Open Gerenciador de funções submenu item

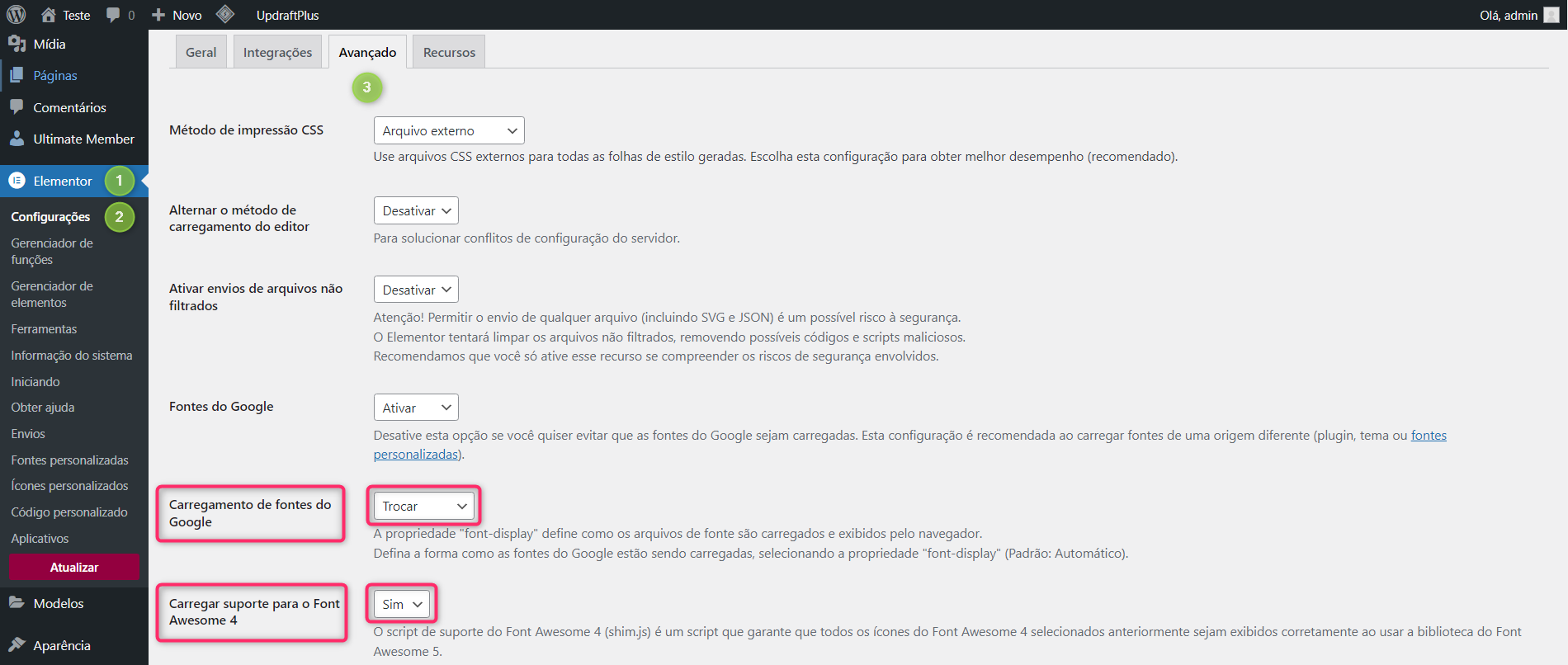(51, 252)
